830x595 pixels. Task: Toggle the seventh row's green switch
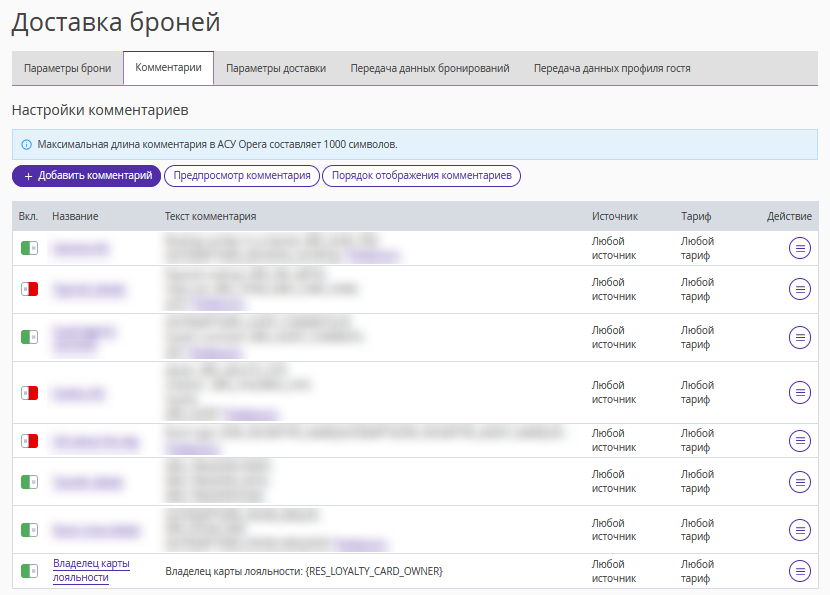click(x=30, y=530)
